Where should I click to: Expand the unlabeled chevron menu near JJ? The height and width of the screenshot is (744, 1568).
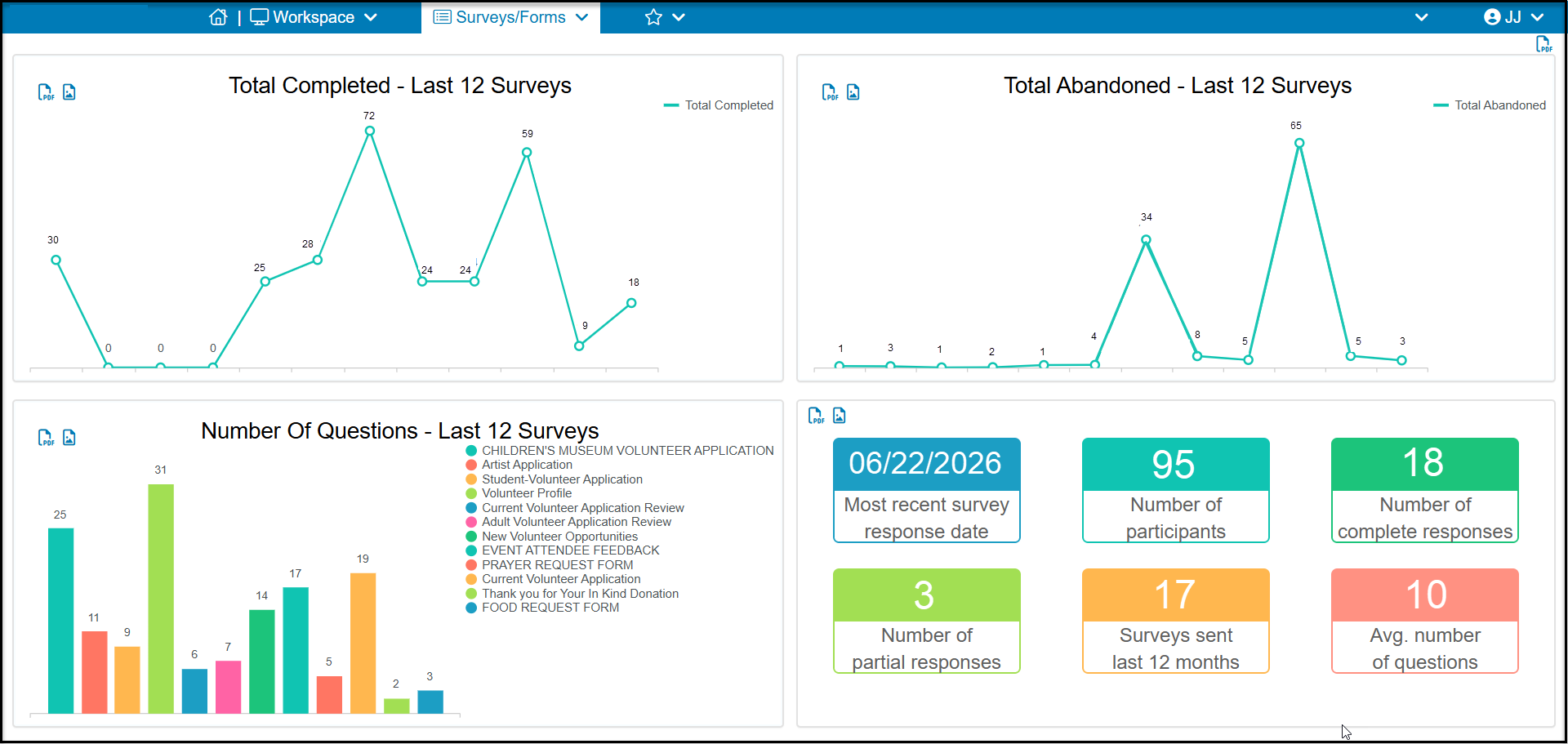[x=1422, y=17]
